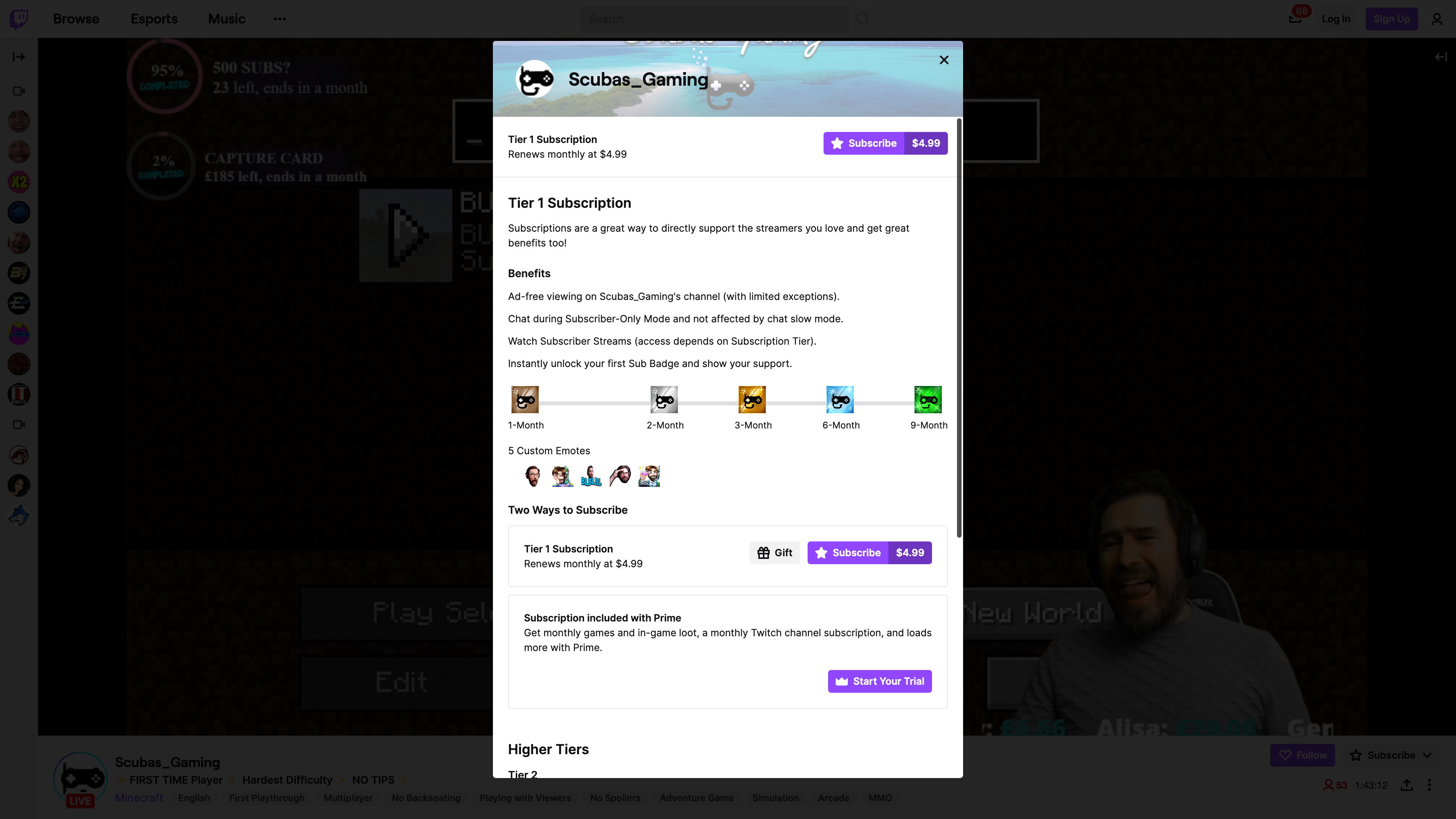Click the search magnifier icon
The width and height of the screenshot is (1456, 819).
point(863,19)
